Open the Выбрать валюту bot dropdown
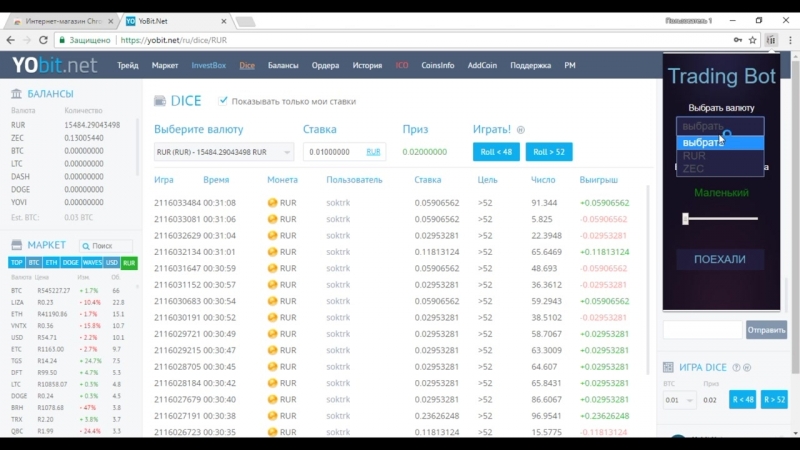This screenshot has height=450, width=800. click(720, 126)
